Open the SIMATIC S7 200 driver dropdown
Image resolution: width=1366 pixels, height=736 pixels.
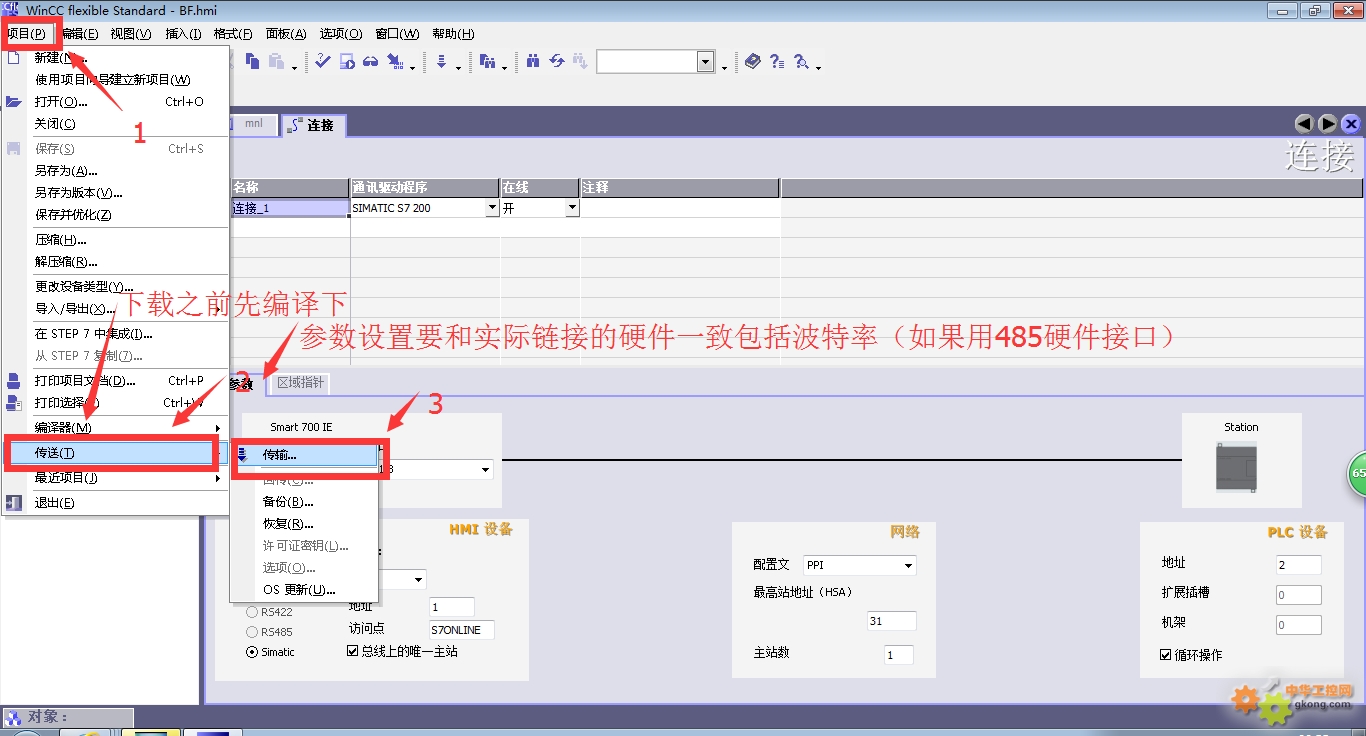(492, 208)
